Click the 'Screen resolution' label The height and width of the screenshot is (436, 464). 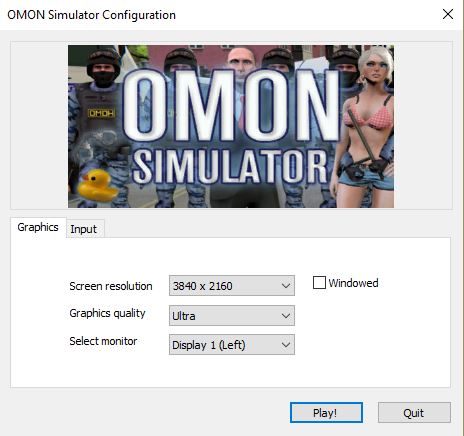(x=111, y=286)
